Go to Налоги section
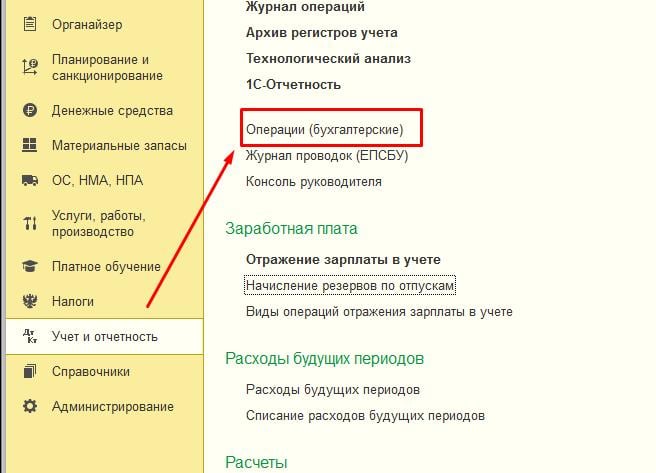The image size is (656, 473). 73,301
